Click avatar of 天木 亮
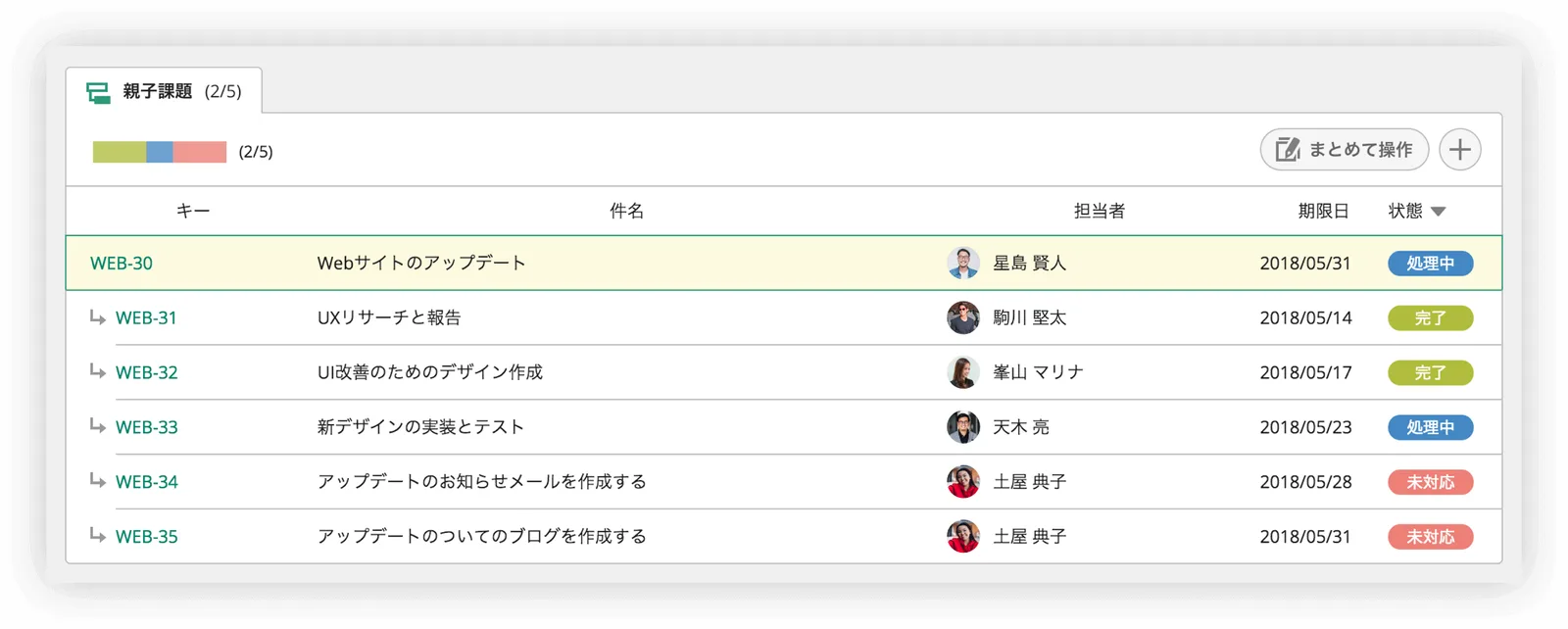 click(x=963, y=427)
